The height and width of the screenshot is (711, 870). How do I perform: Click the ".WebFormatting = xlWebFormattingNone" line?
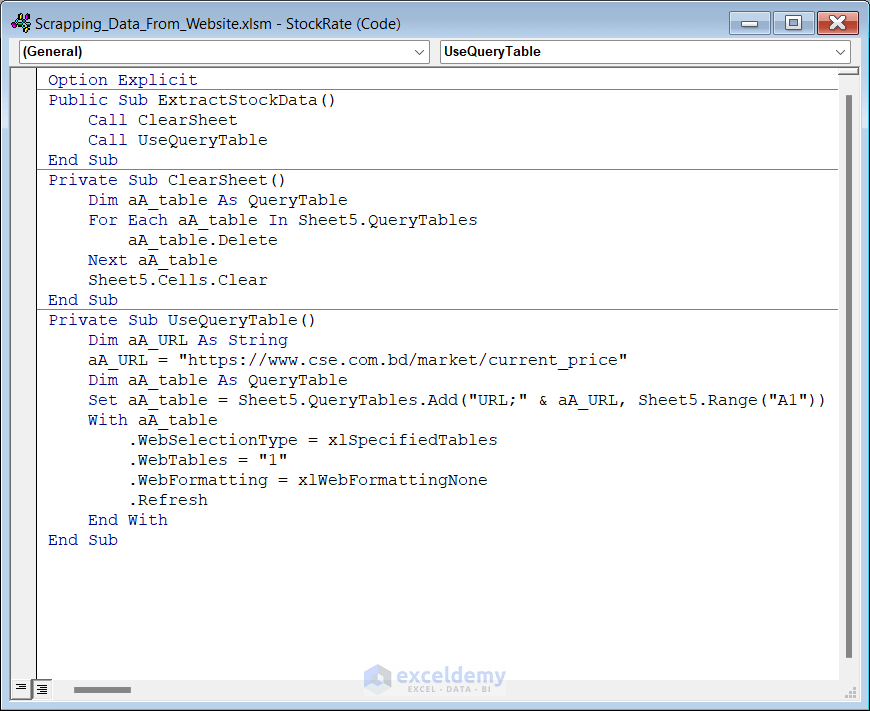tap(308, 480)
